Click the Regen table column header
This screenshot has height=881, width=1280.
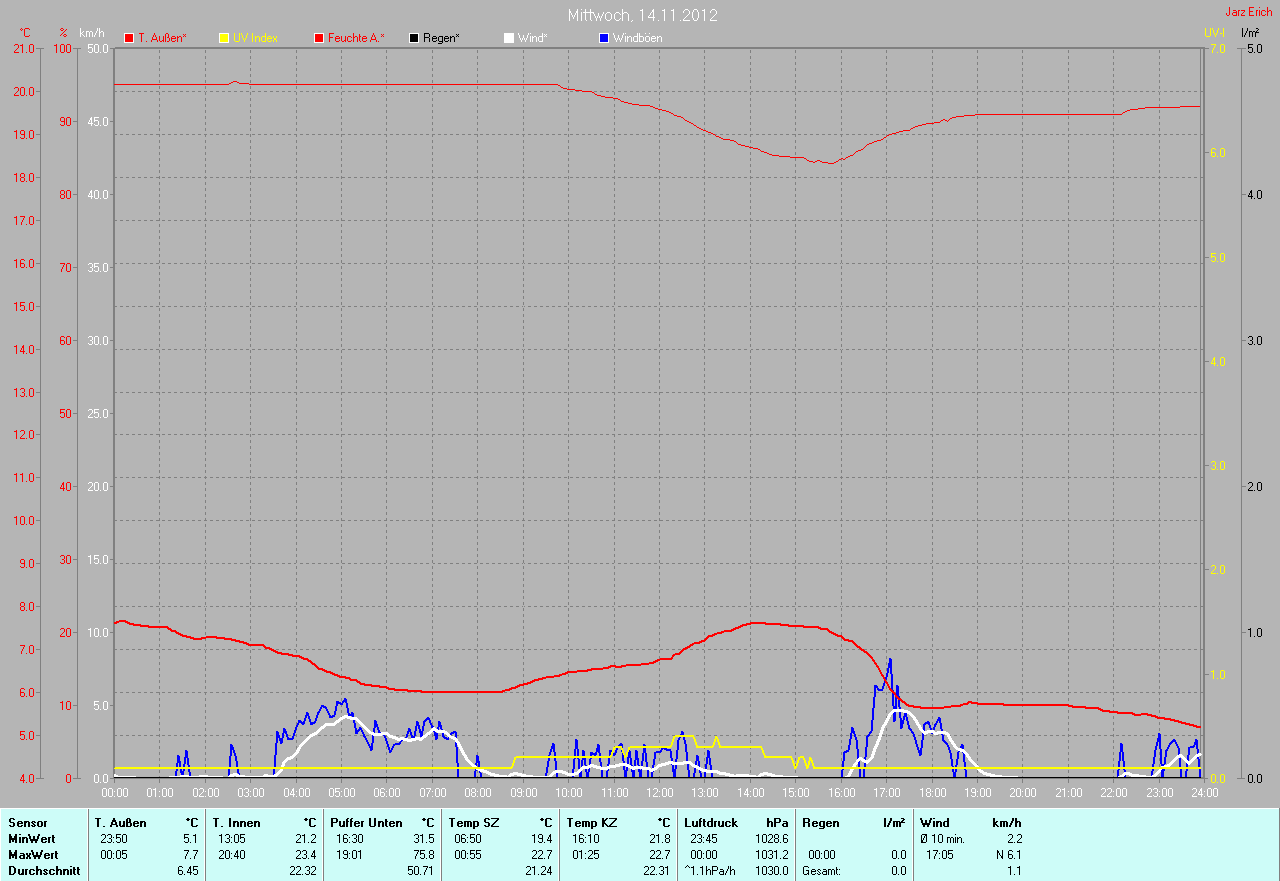821,823
